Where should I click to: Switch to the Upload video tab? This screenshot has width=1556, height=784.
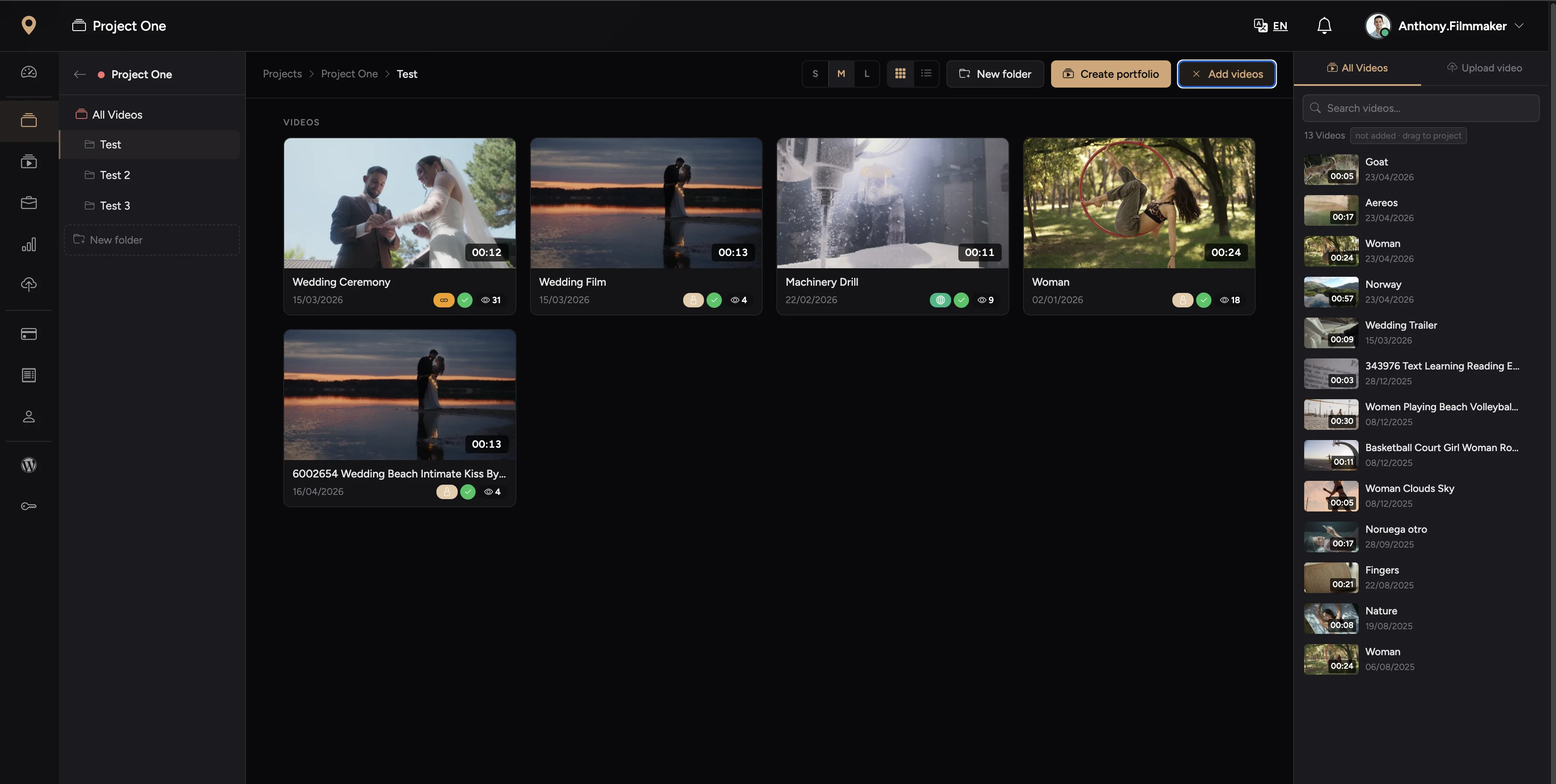[x=1484, y=68]
